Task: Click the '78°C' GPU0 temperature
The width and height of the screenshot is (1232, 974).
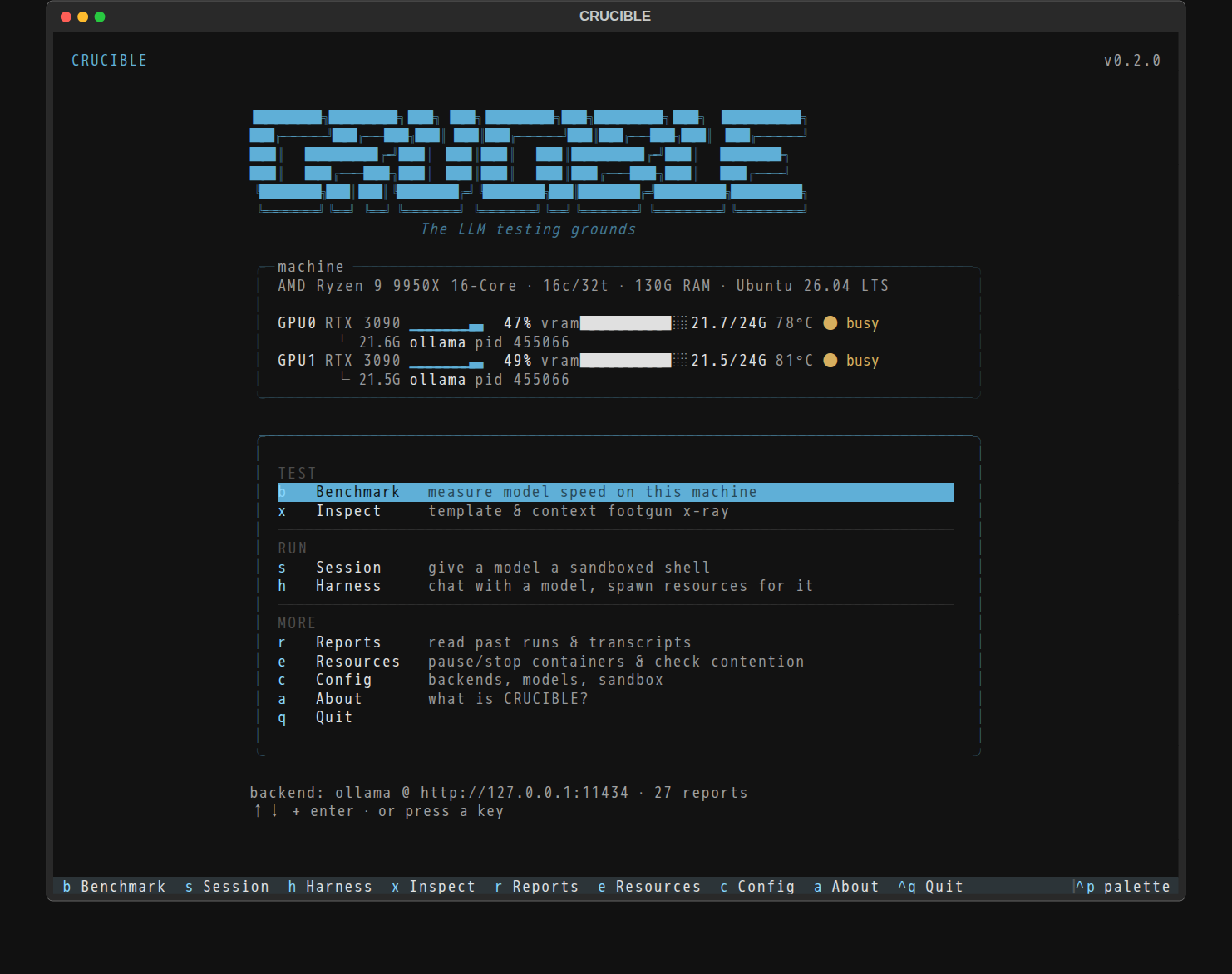Action: (x=795, y=323)
